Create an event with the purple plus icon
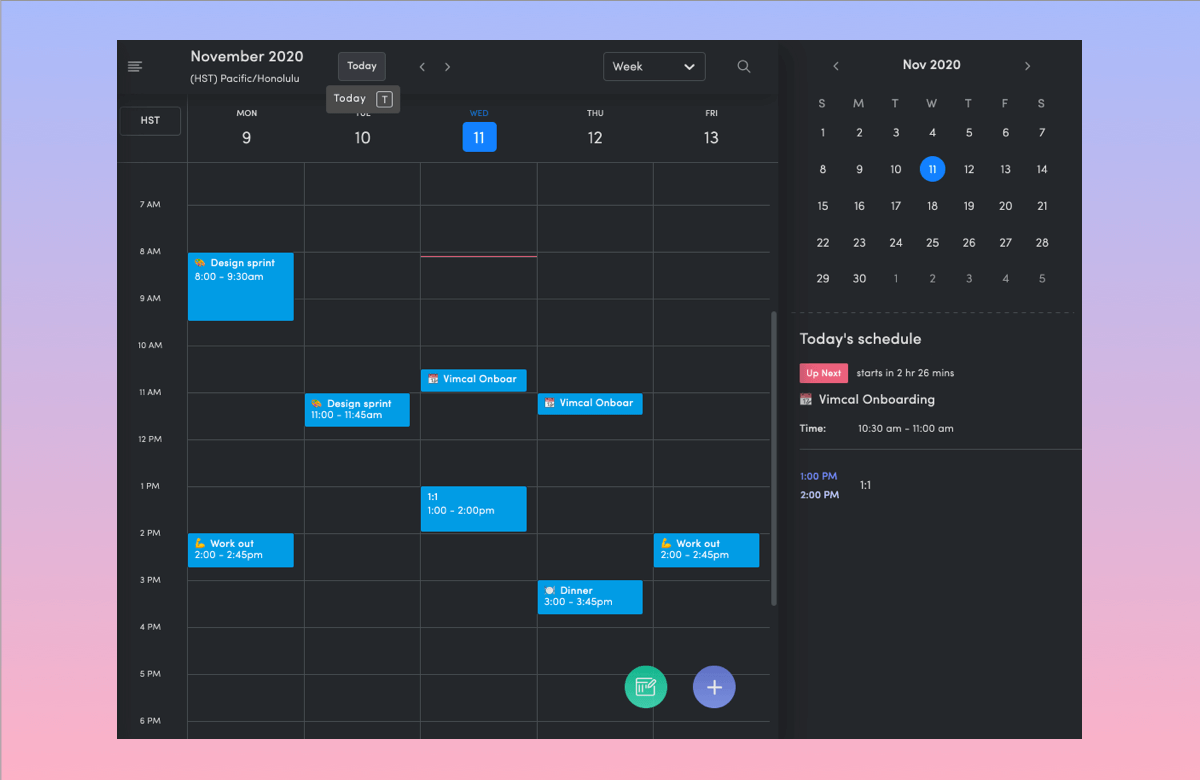1200x780 pixels. click(x=714, y=687)
